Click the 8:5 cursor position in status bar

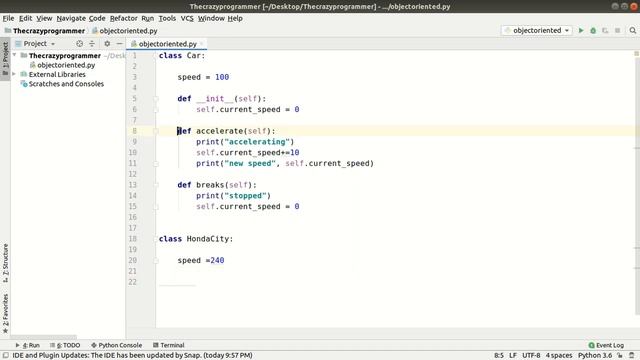click(499, 356)
